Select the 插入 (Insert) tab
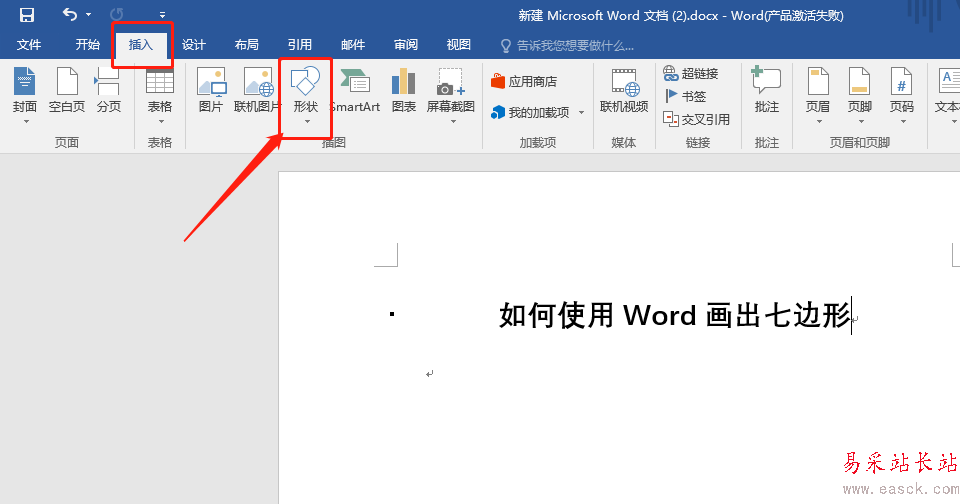This screenshot has width=960, height=504. click(141, 45)
